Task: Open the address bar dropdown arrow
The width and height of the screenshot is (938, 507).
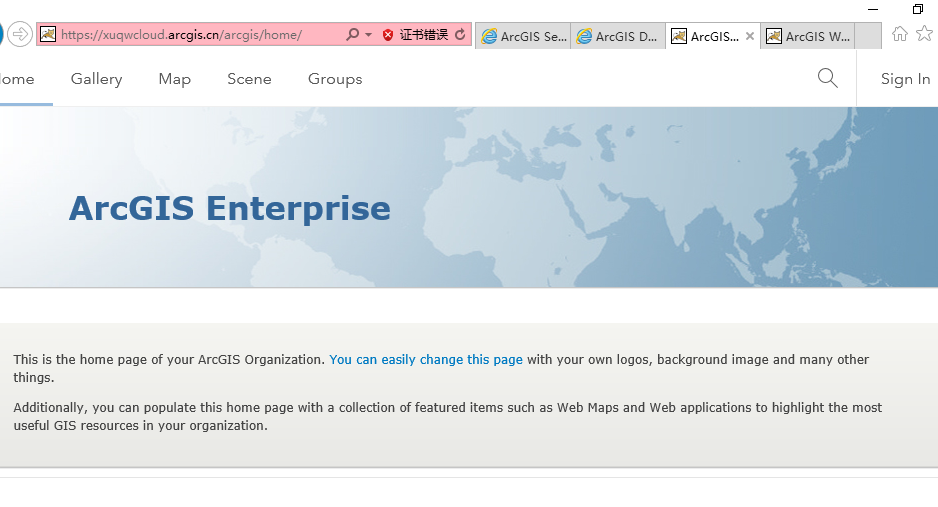Action: coord(368,35)
